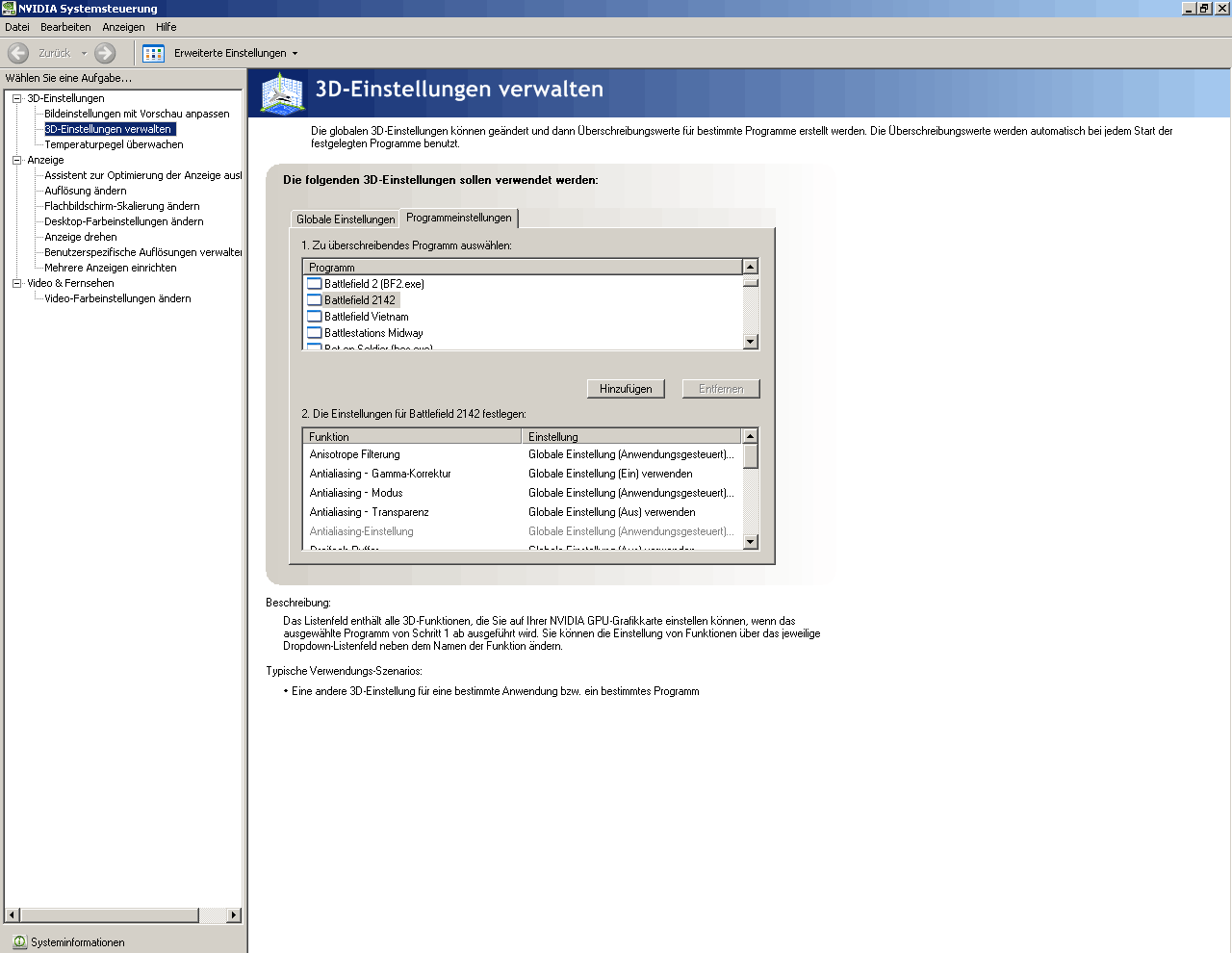The width and height of the screenshot is (1232, 953).
Task: Select Bildeinstellungen mit Vorschau anpassen
Action: point(137,114)
